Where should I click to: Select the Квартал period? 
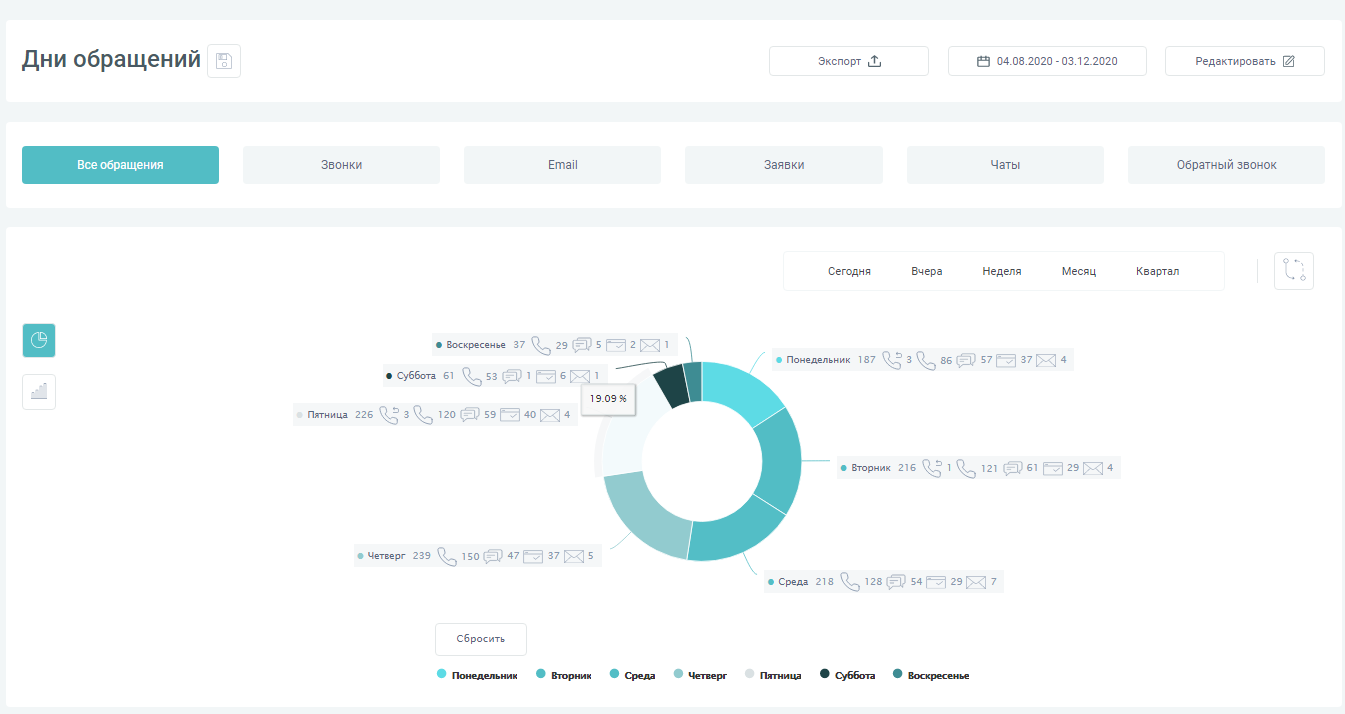coord(1158,271)
